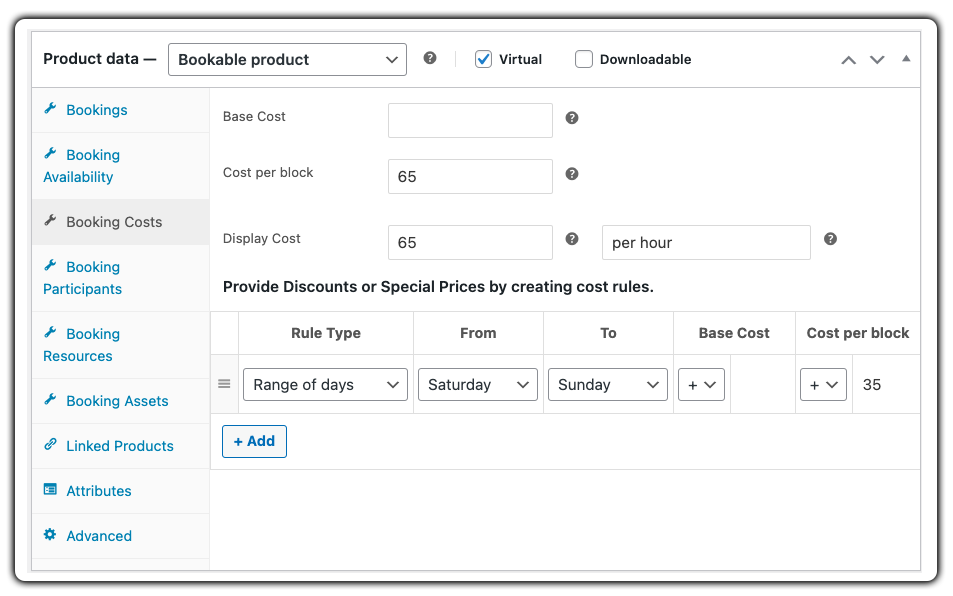Click the gear icon next to Advanced

coord(50,534)
